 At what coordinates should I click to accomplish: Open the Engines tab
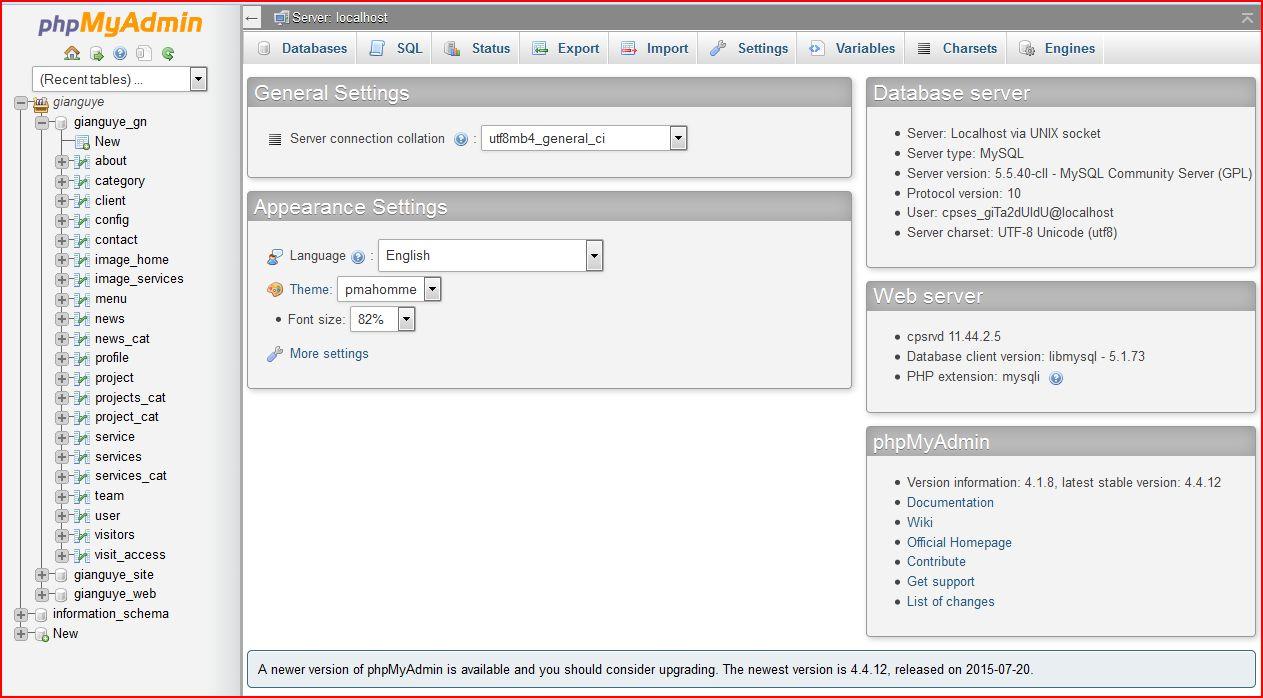[1057, 48]
